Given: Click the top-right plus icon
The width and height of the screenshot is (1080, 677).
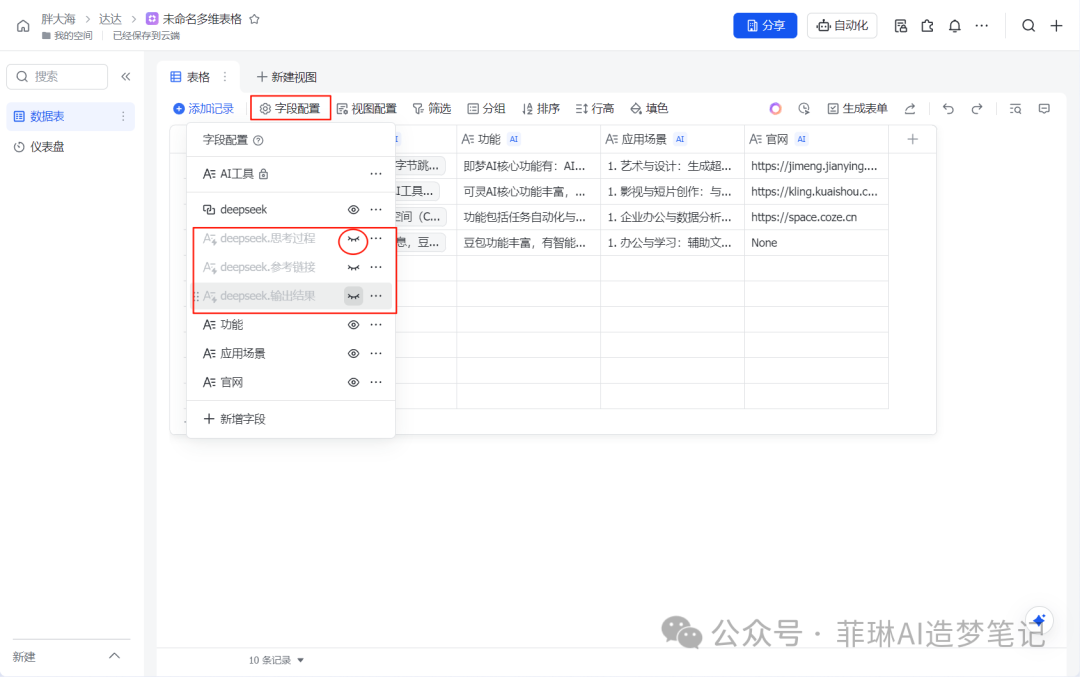Looking at the screenshot, I should [1056, 26].
